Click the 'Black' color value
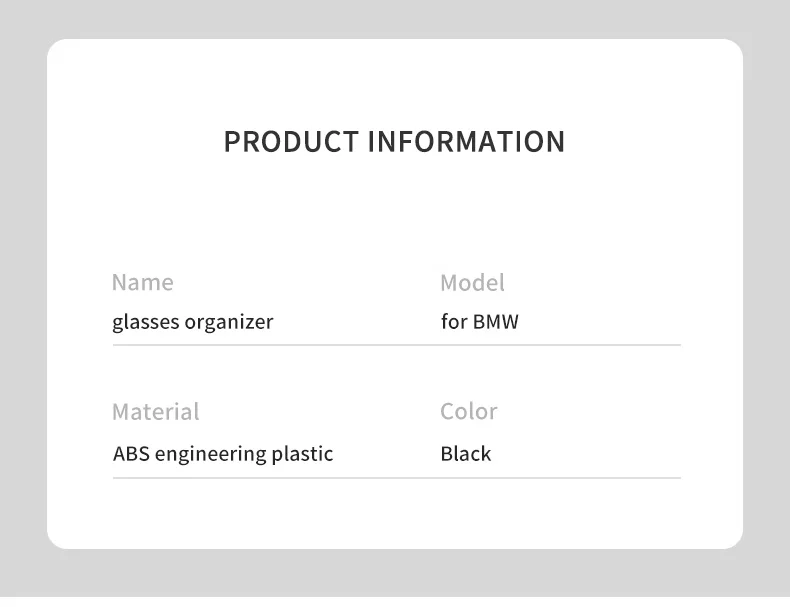Viewport: 790px width, 607px height. pos(466,454)
